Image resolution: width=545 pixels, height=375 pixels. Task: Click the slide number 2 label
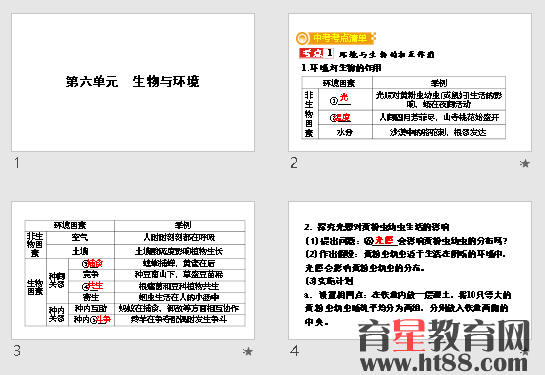click(x=294, y=163)
